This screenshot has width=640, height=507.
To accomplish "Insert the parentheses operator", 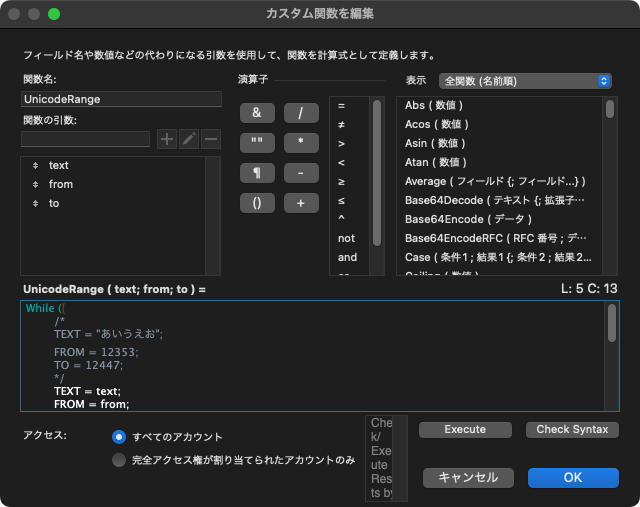I will click(257, 203).
